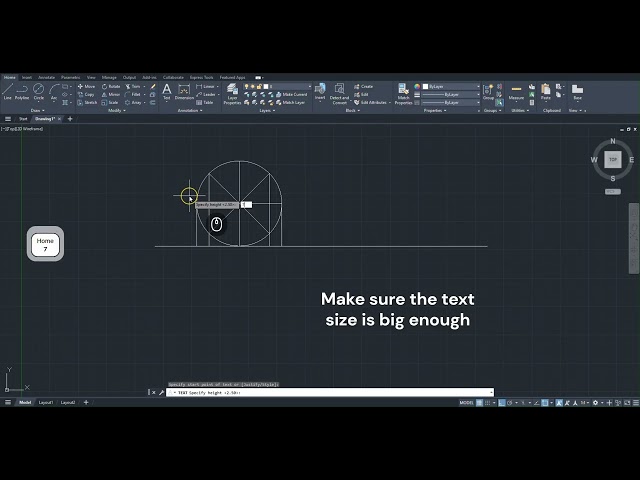The width and height of the screenshot is (640, 480).
Task: Click Edit Attributes button
Action: pos(370,102)
